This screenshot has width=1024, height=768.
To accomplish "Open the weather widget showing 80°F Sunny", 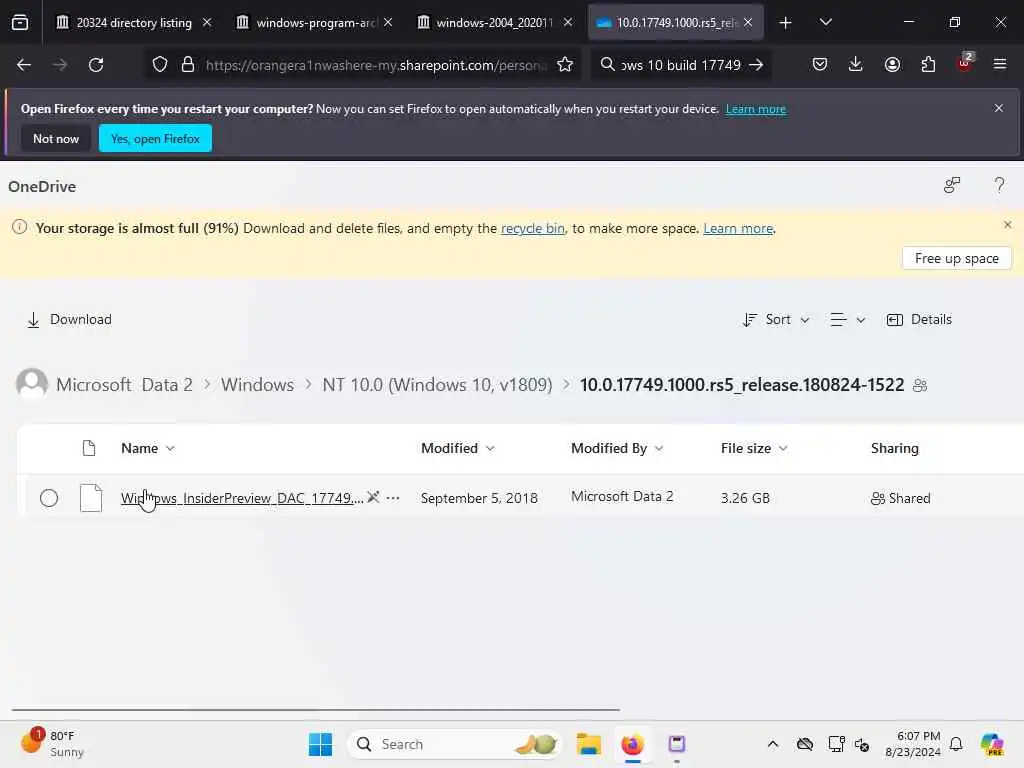I will (52, 744).
